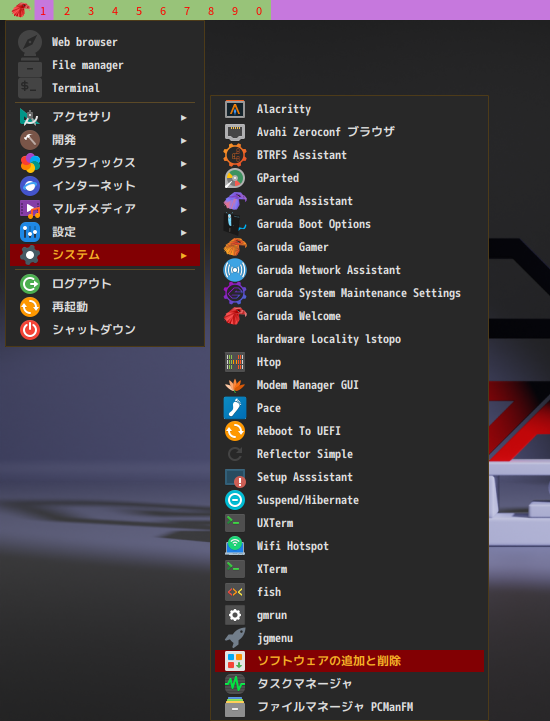Click the シャットダウン red power icon
This screenshot has width=550, height=721.
pos(30,330)
